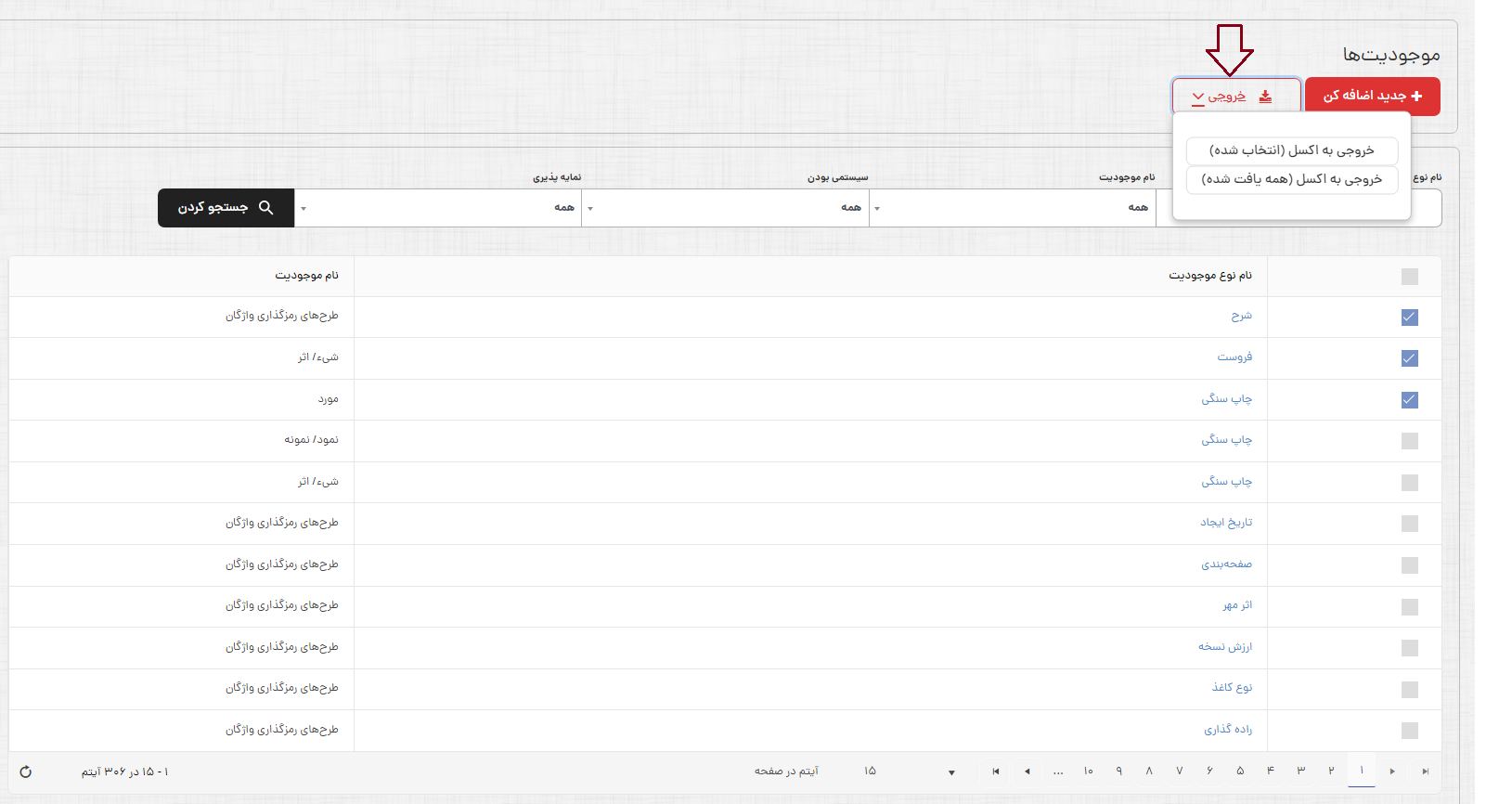
Task: Check the checkbox for the تاریخ ایجاد row
Action: 1410,524
